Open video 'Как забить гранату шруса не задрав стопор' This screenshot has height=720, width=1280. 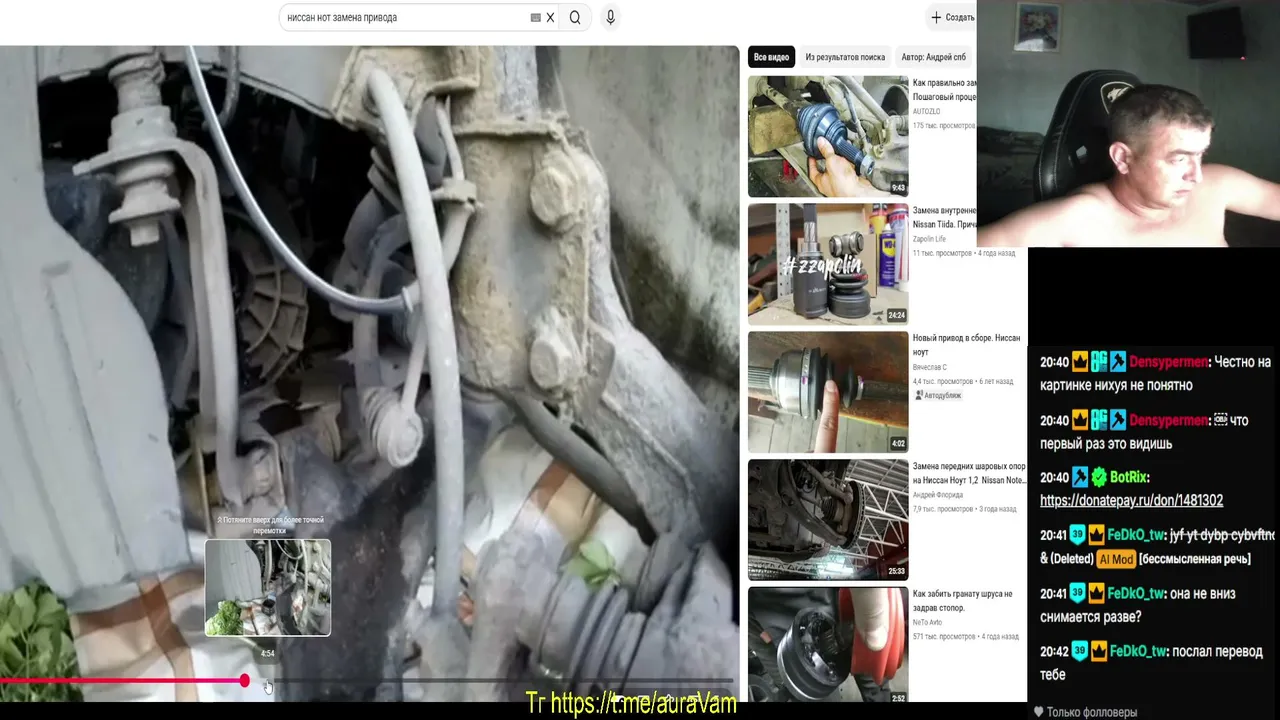coord(962,600)
